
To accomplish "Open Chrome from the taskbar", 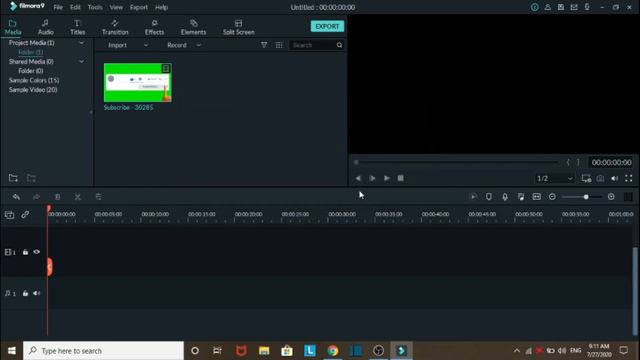I will click(333, 351).
